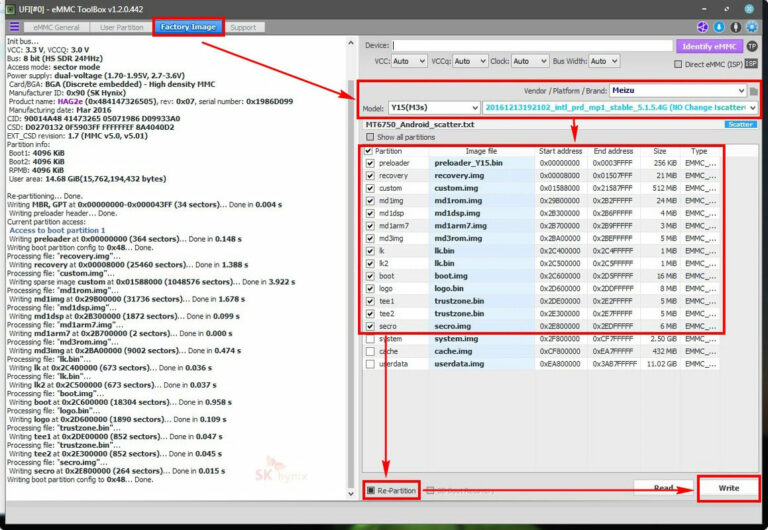Click the purple globe icon in toolbar
The height and width of the screenshot is (530, 768).
(704, 27)
